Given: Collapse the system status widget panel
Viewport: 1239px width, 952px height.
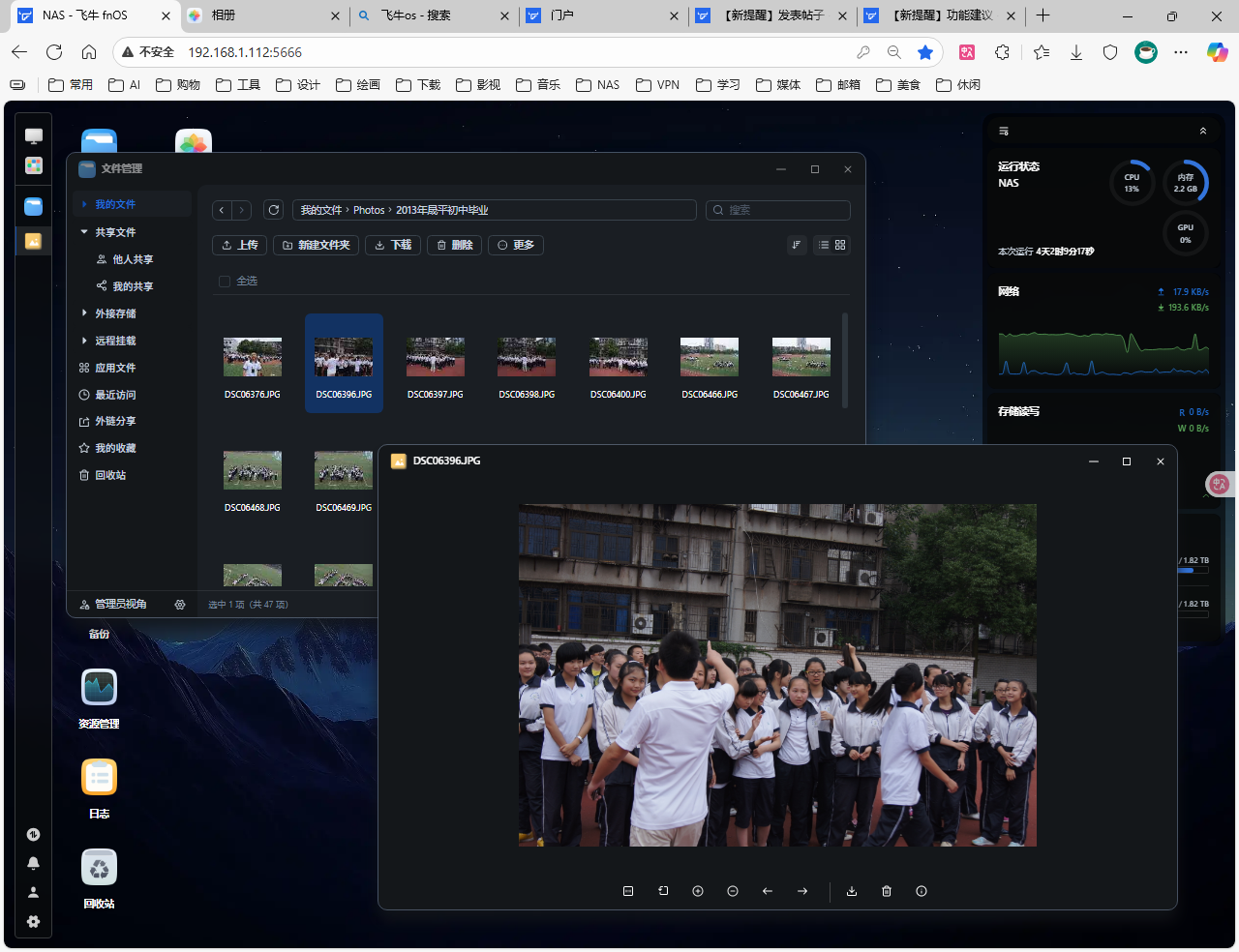Looking at the screenshot, I should click(1203, 131).
